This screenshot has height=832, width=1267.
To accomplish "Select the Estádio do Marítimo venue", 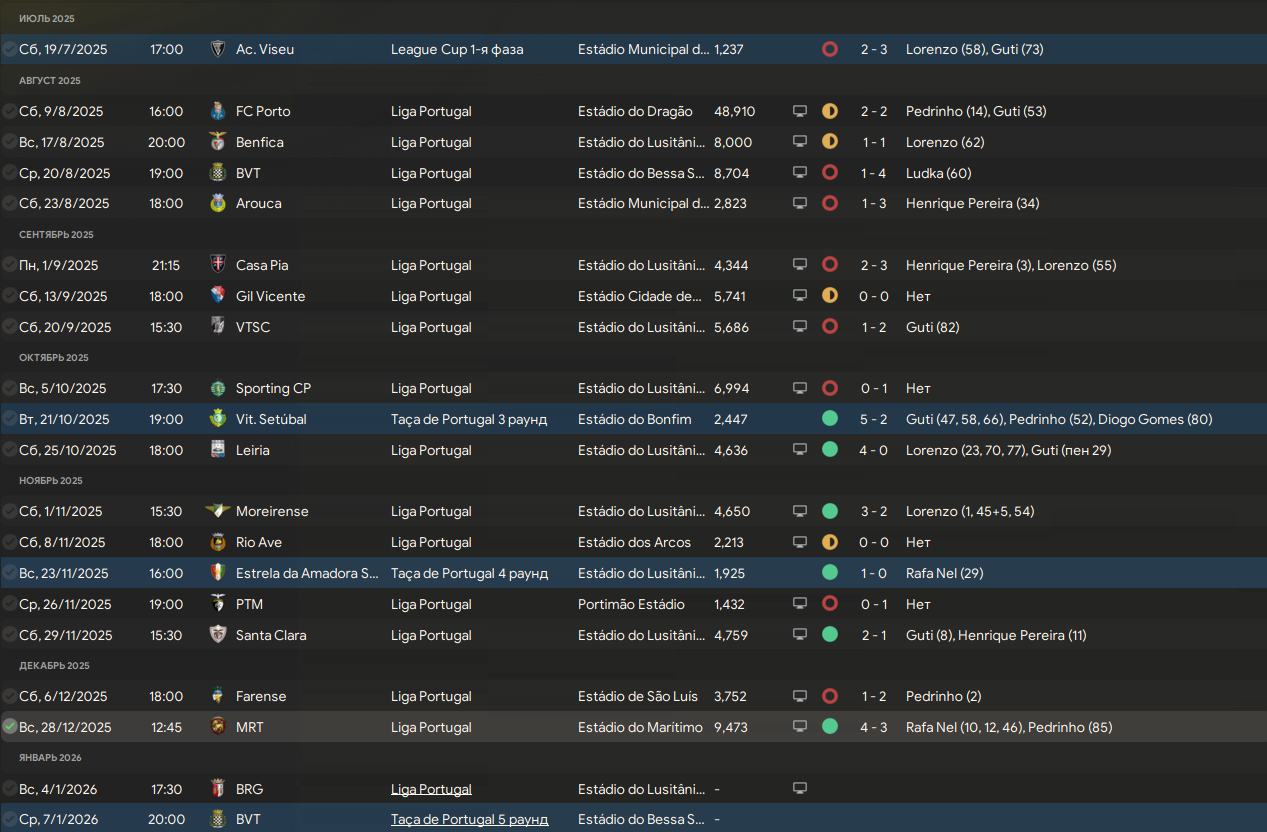I will click(640, 727).
